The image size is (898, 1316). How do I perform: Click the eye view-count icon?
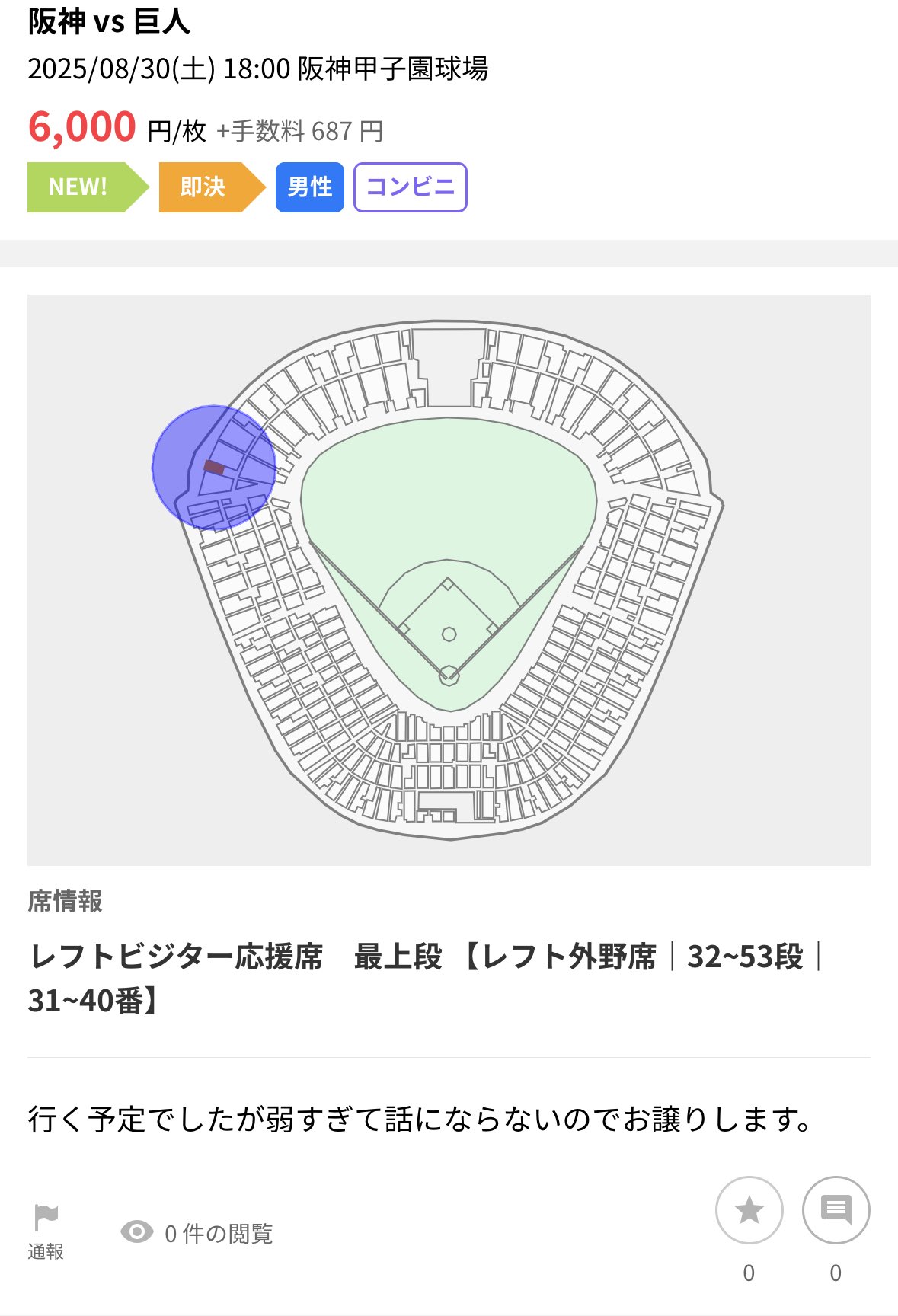(x=137, y=1232)
